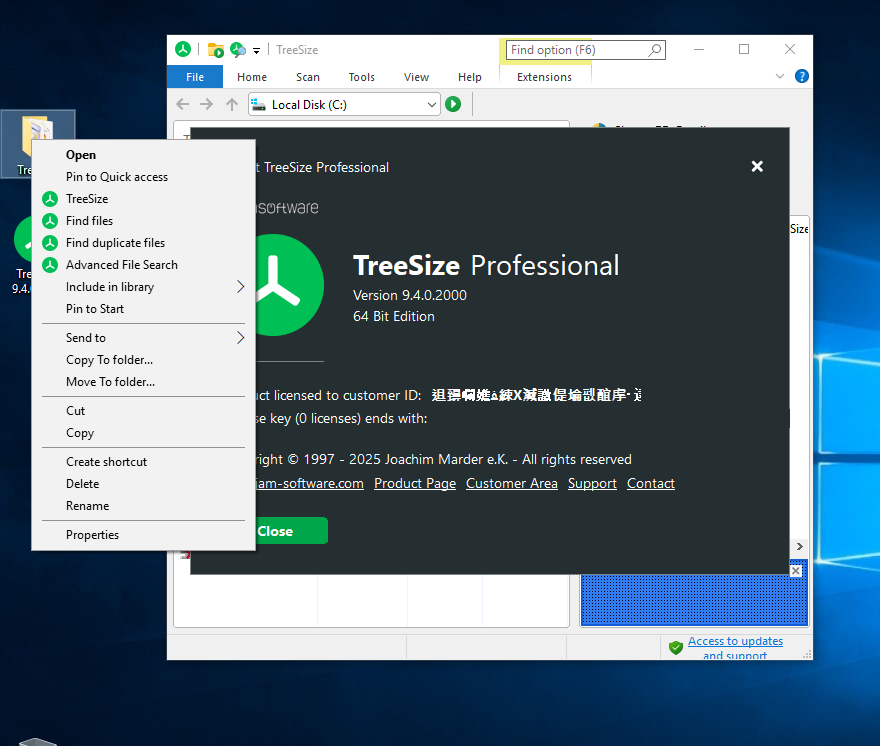Select Pin to Quick access
Viewport: 880px width, 746px height.
[x=144, y=177]
